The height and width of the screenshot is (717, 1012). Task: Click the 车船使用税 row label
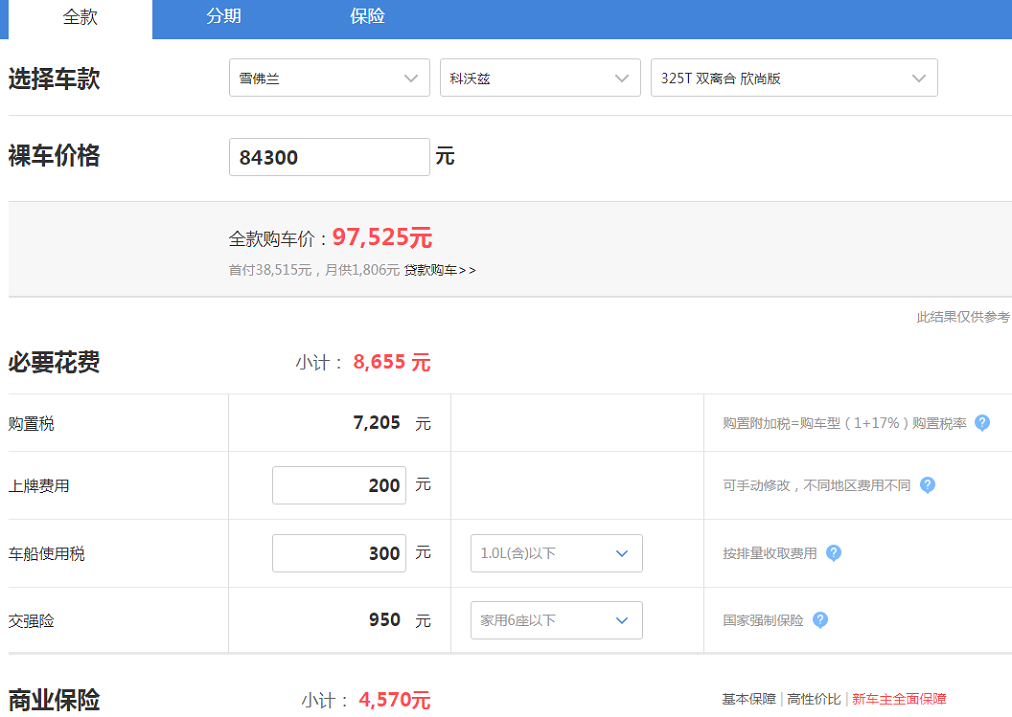pos(46,554)
